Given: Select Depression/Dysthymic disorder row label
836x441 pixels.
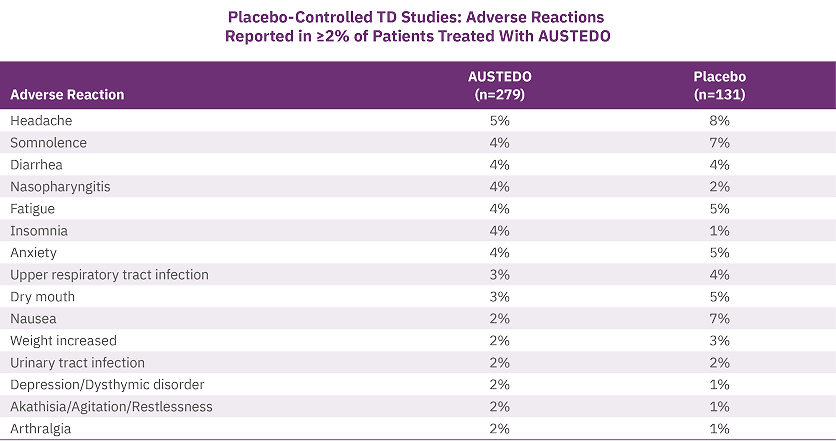Looking at the screenshot, I should (107, 384).
